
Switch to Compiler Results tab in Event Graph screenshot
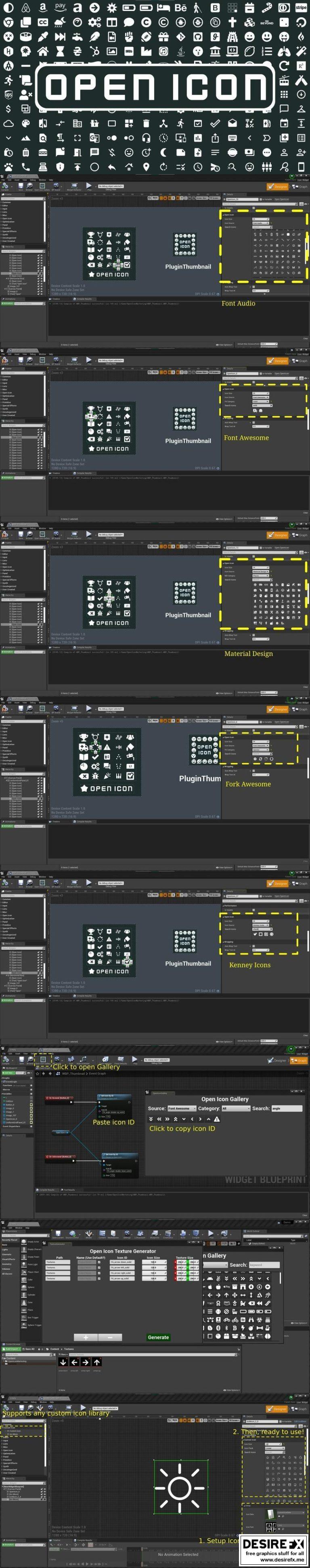[46, 1189]
